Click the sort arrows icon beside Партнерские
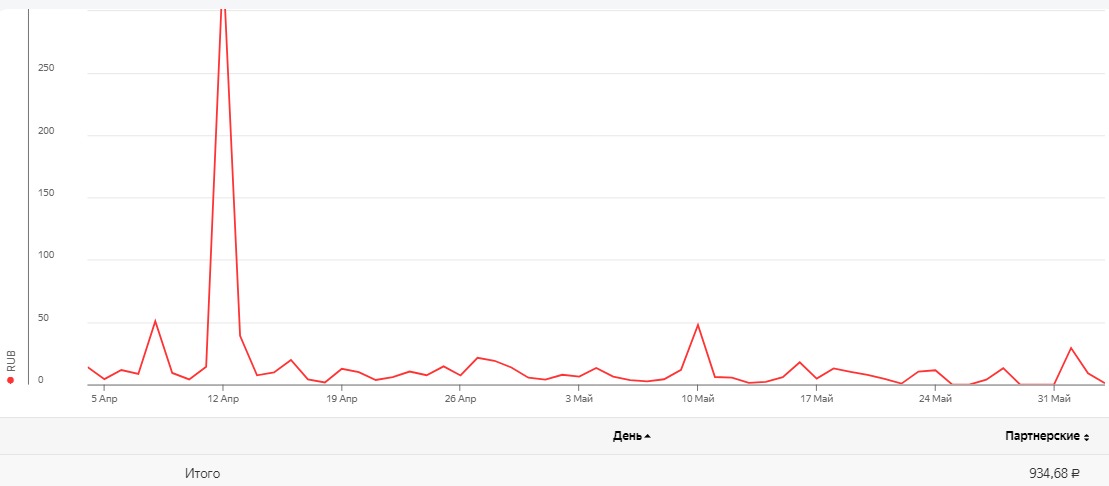This screenshot has height=486, width=1109. tap(1087, 437)
